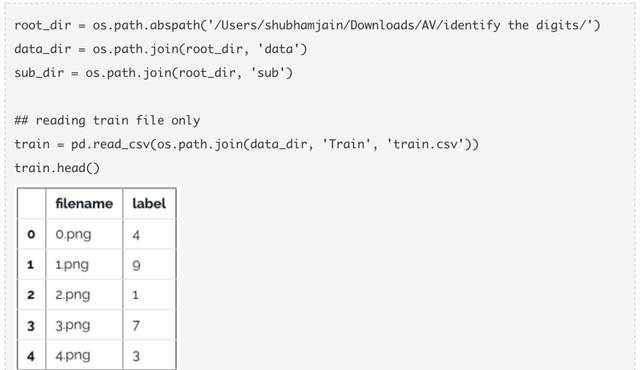
Task: Click the 4.png filename cell
Action: pyautogui.click(x=84, y=356)
